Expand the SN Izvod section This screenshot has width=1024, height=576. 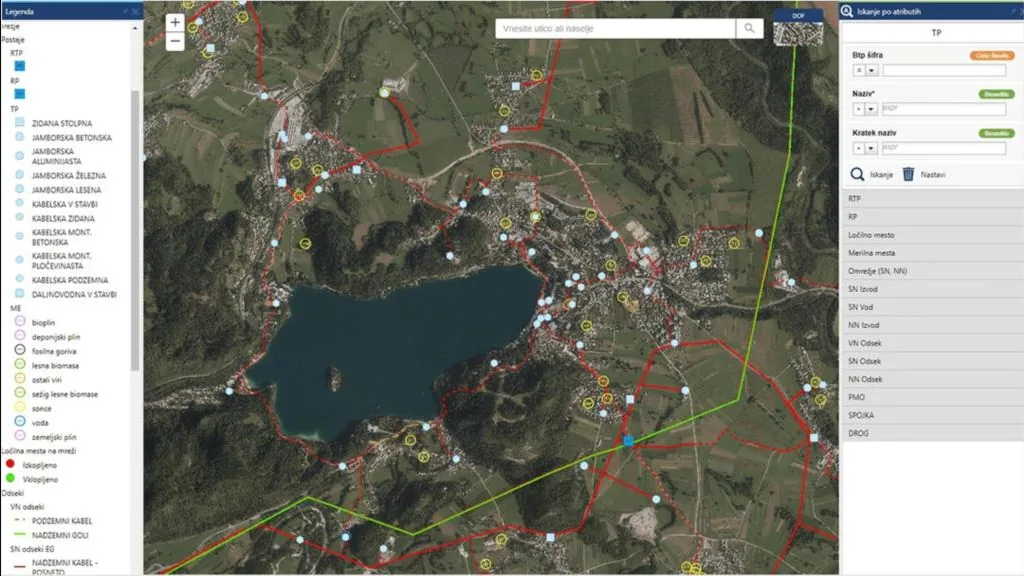point(933,289)
